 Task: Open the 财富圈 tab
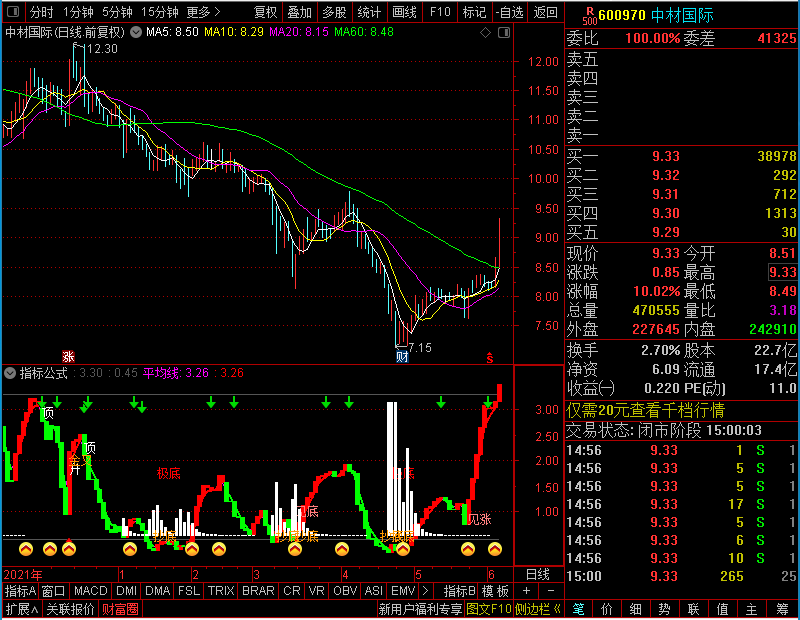pyautogui.click(x=120, y=609)
